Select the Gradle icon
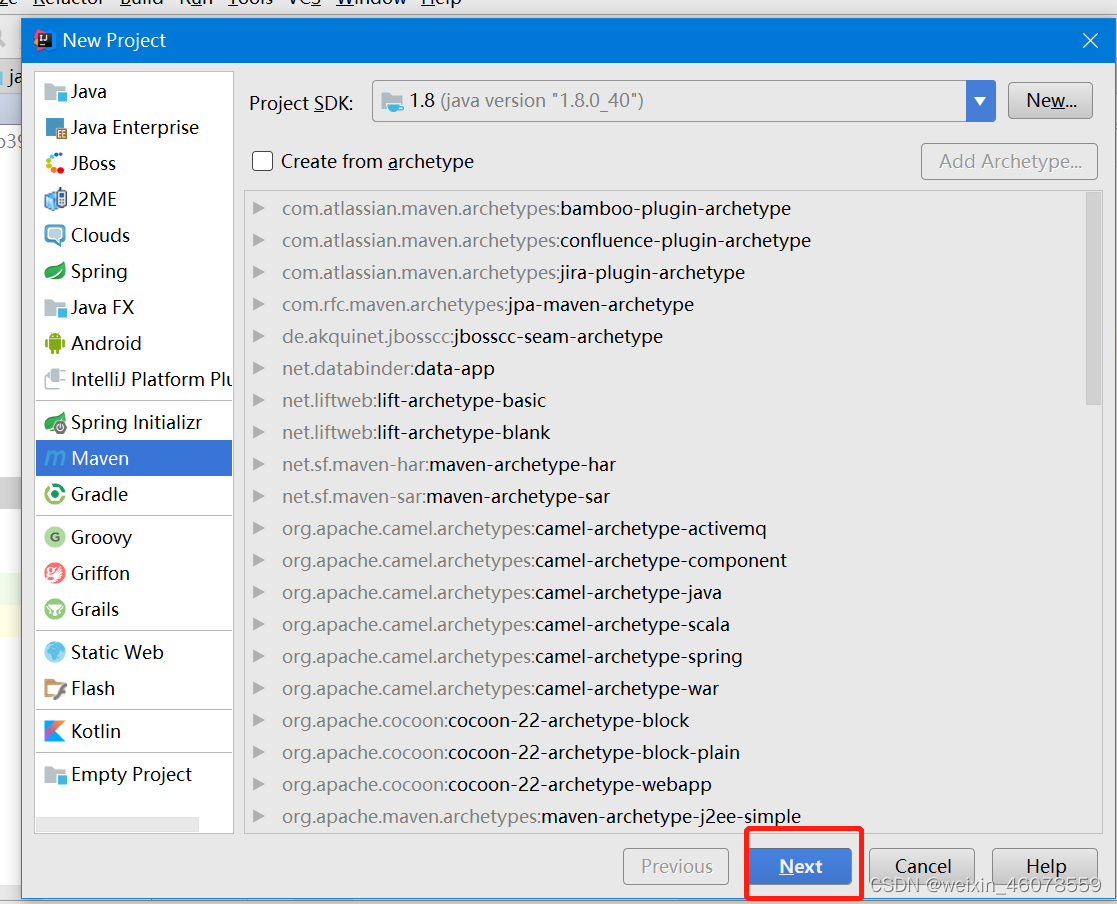 point(55,494)
